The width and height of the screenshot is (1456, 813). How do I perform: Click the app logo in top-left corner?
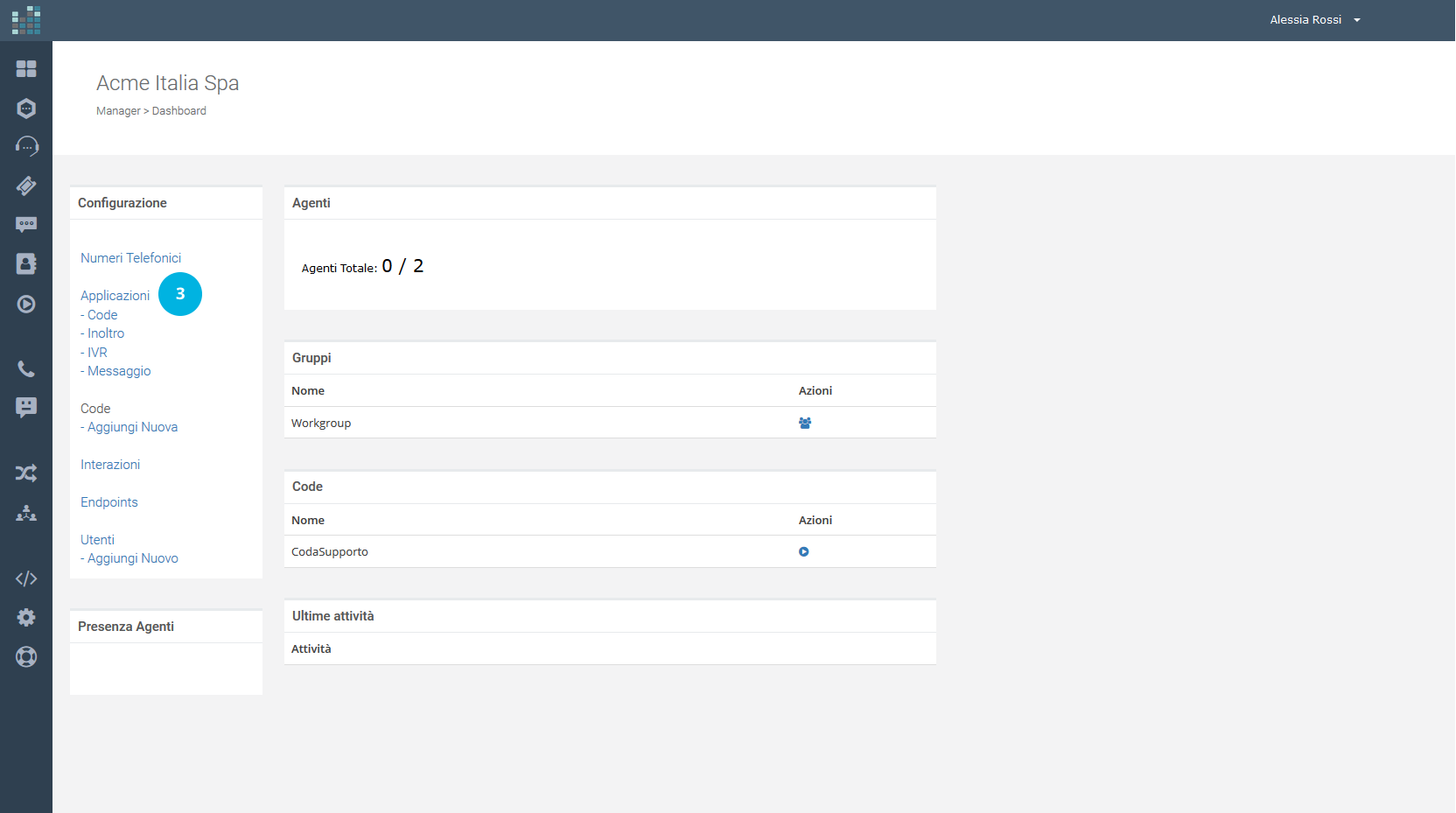[26, 20]
